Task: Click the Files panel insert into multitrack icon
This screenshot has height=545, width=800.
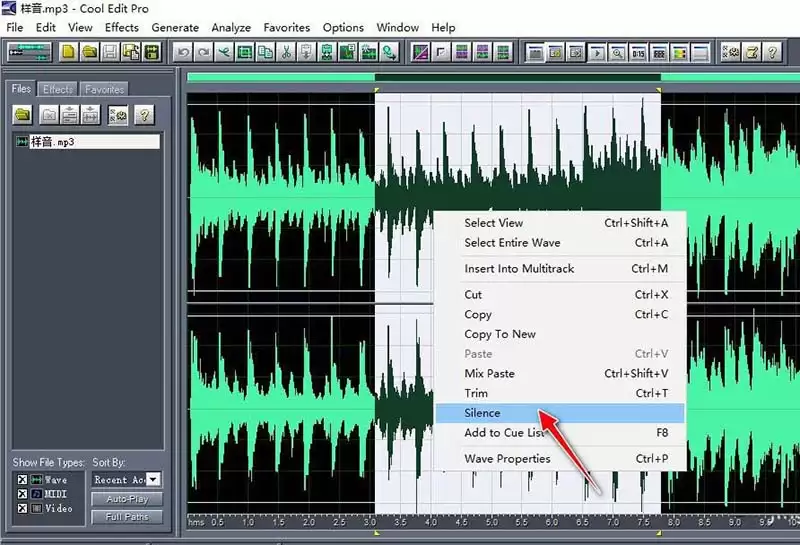Action: tap(70, 115)
